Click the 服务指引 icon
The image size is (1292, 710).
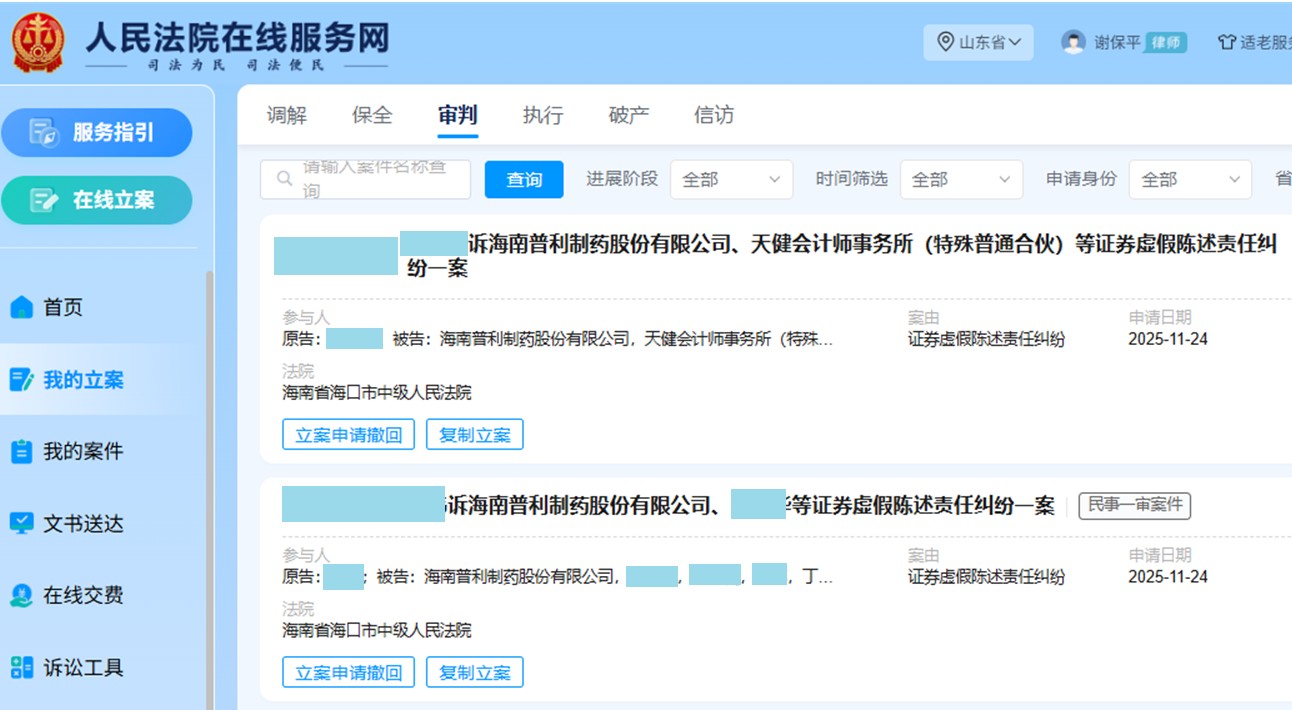[x=45, y=132]
